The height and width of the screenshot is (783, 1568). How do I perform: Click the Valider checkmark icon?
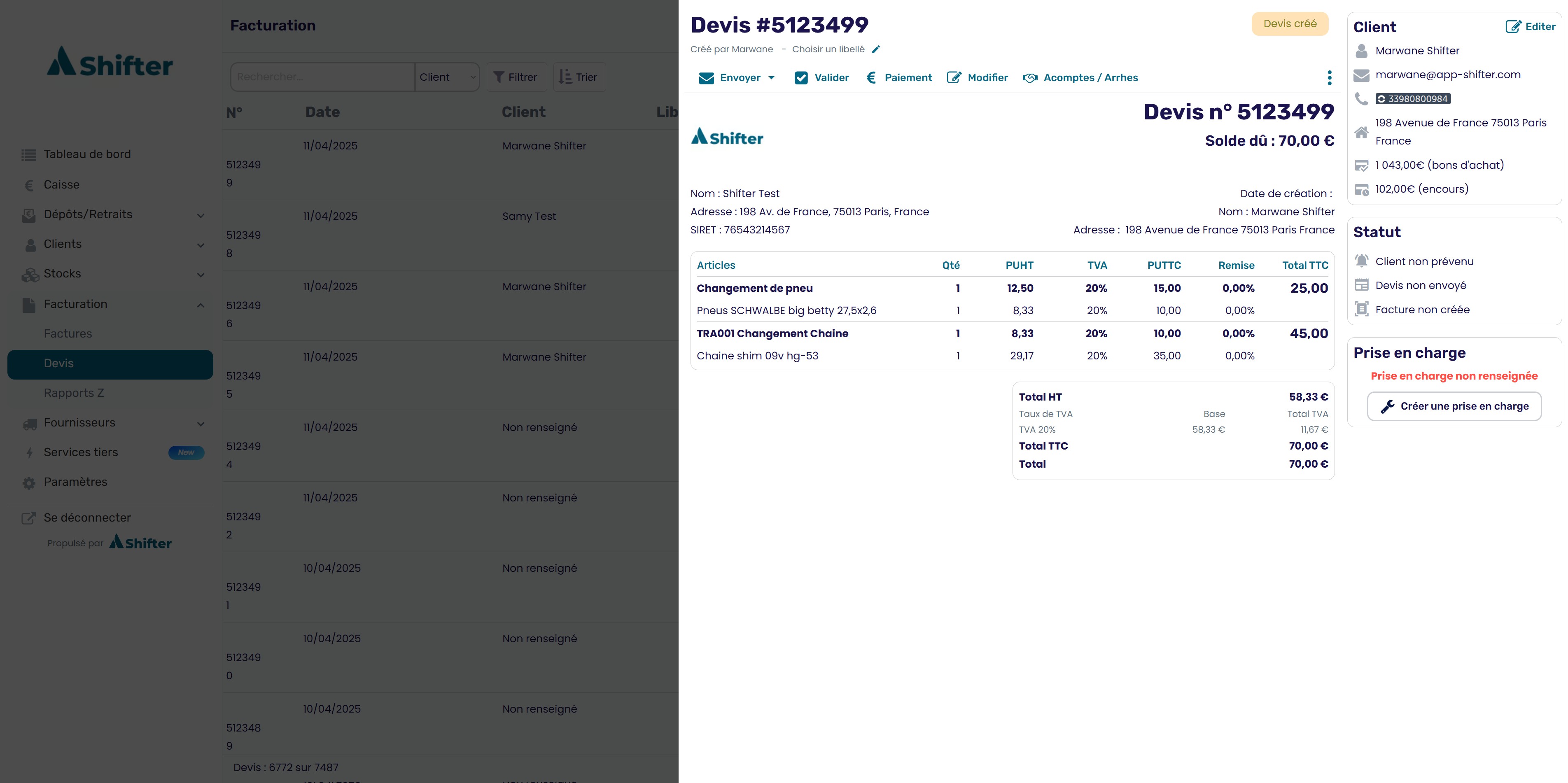click(801, 78)
